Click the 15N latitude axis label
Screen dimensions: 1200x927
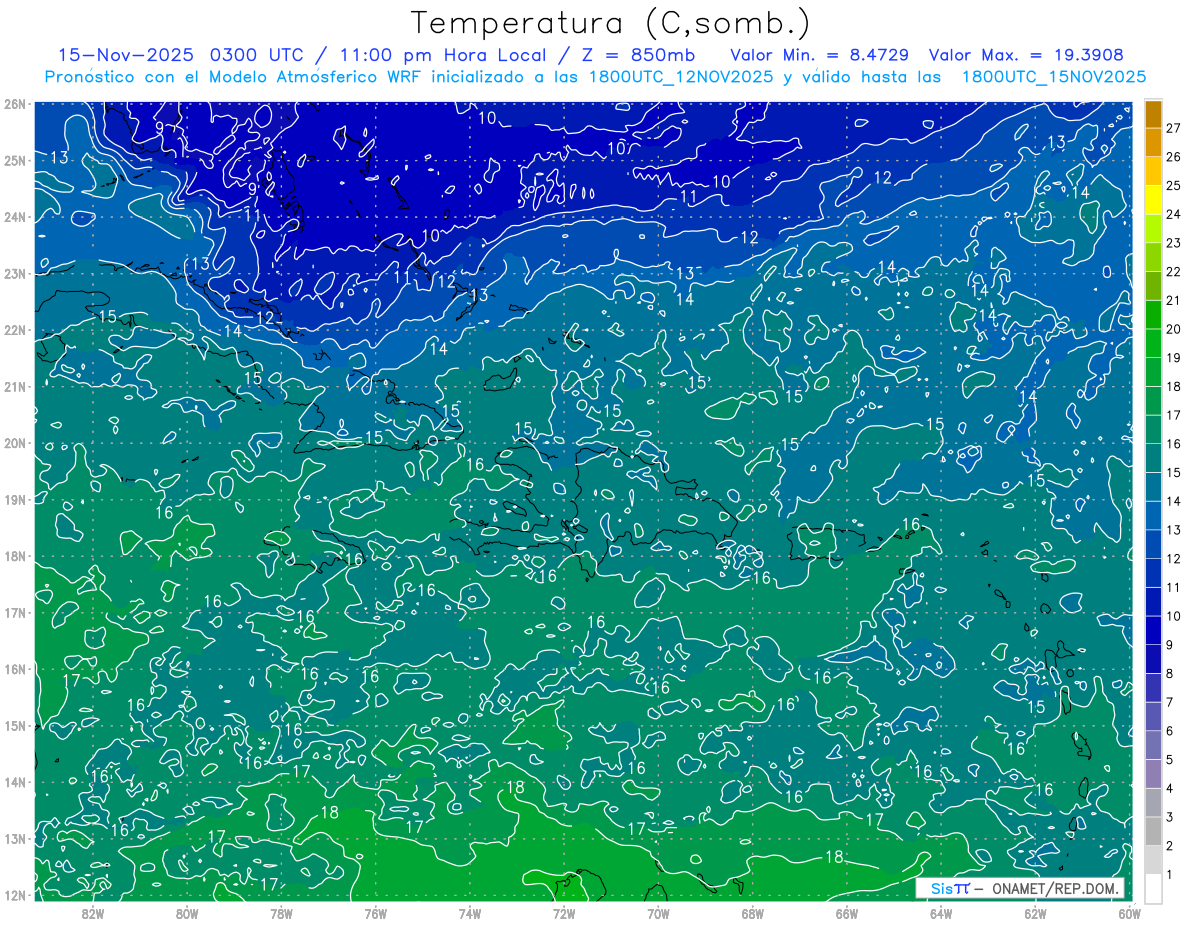[14, 725]
